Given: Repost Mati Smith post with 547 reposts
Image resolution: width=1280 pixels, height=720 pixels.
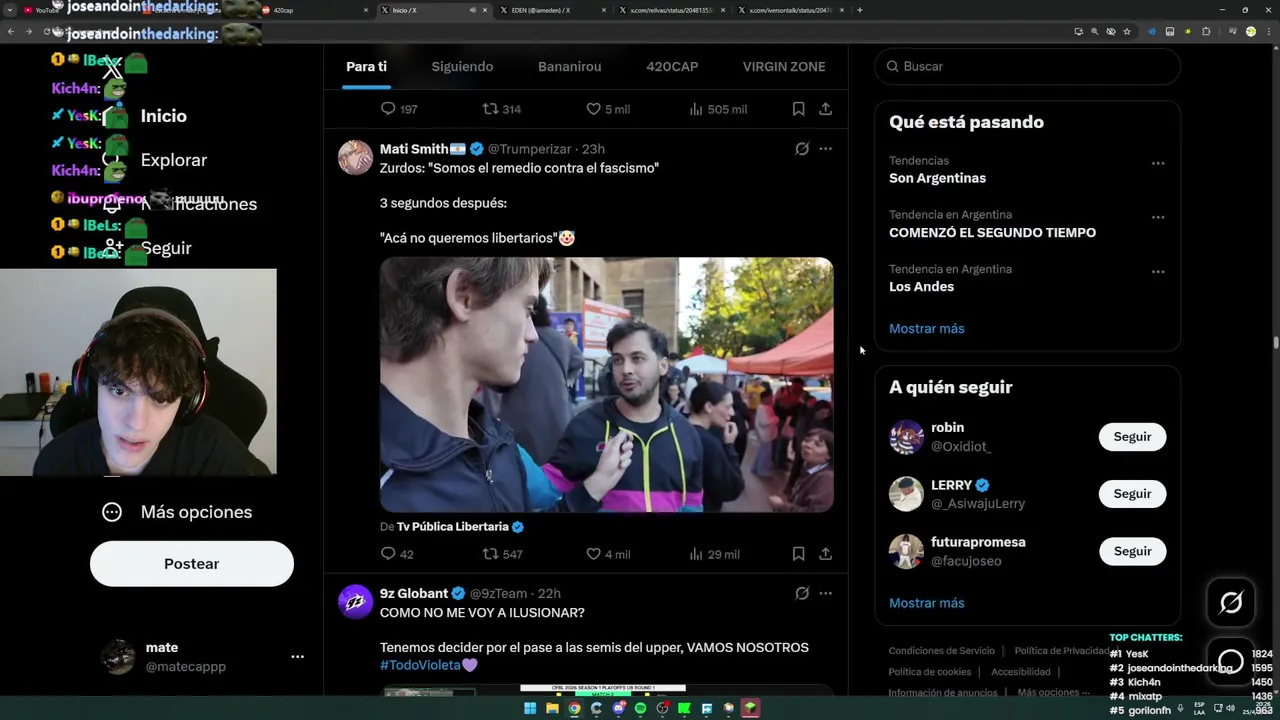Looking at the screenshot, I should (502, 554).
